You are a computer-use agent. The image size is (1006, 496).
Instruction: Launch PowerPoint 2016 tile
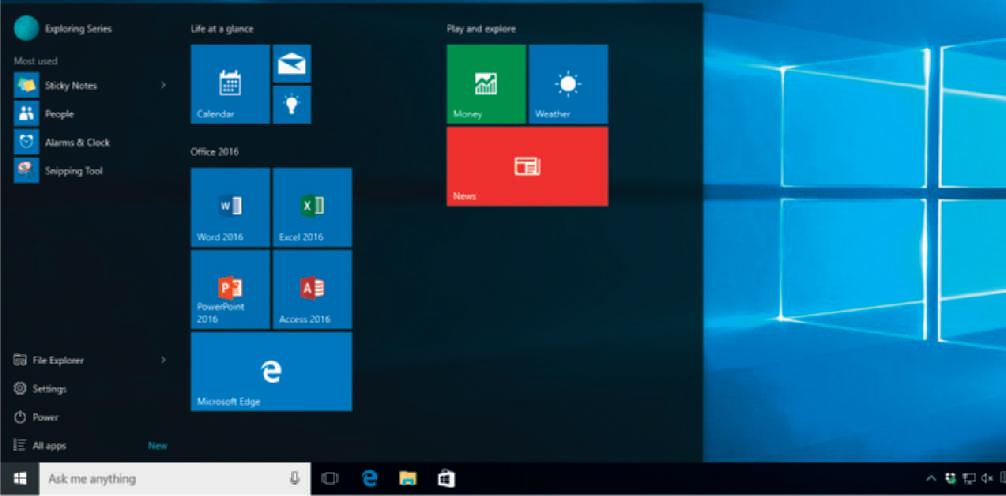(x=230, y=289)
